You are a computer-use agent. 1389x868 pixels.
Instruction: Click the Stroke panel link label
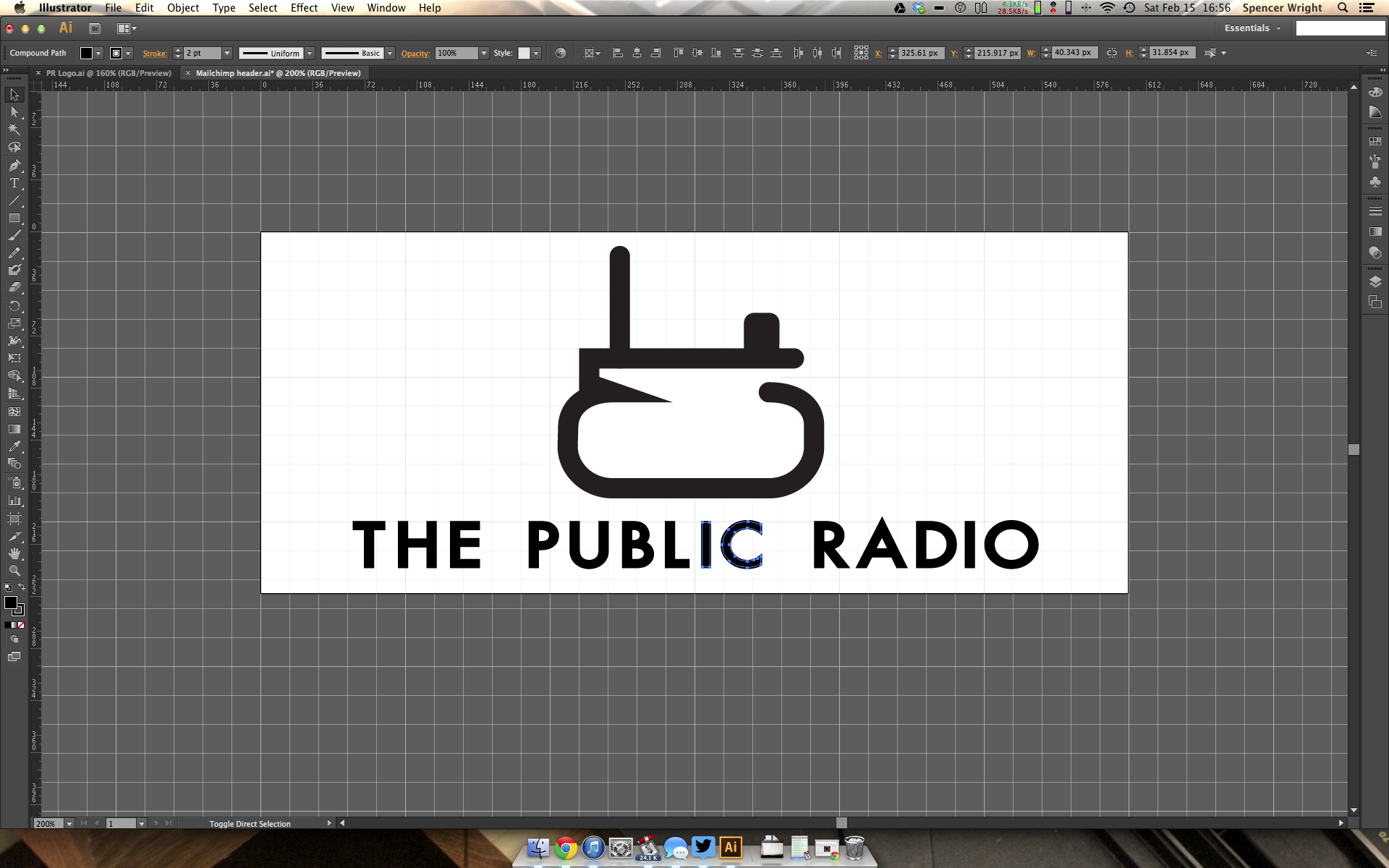(155, 54)
